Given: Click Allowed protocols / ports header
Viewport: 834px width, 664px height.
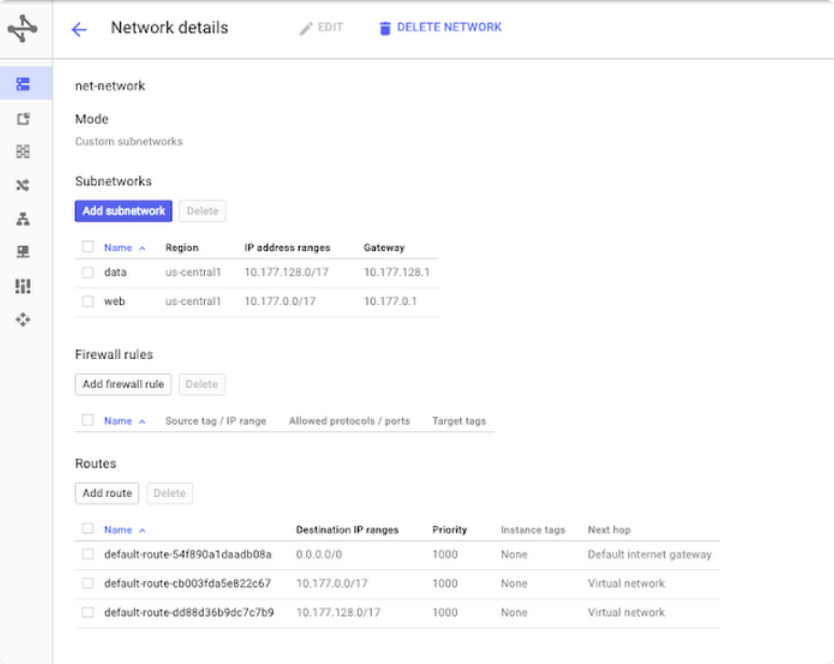Looking at the screenshot, I should pyautogui.click(x=349, y=421).
